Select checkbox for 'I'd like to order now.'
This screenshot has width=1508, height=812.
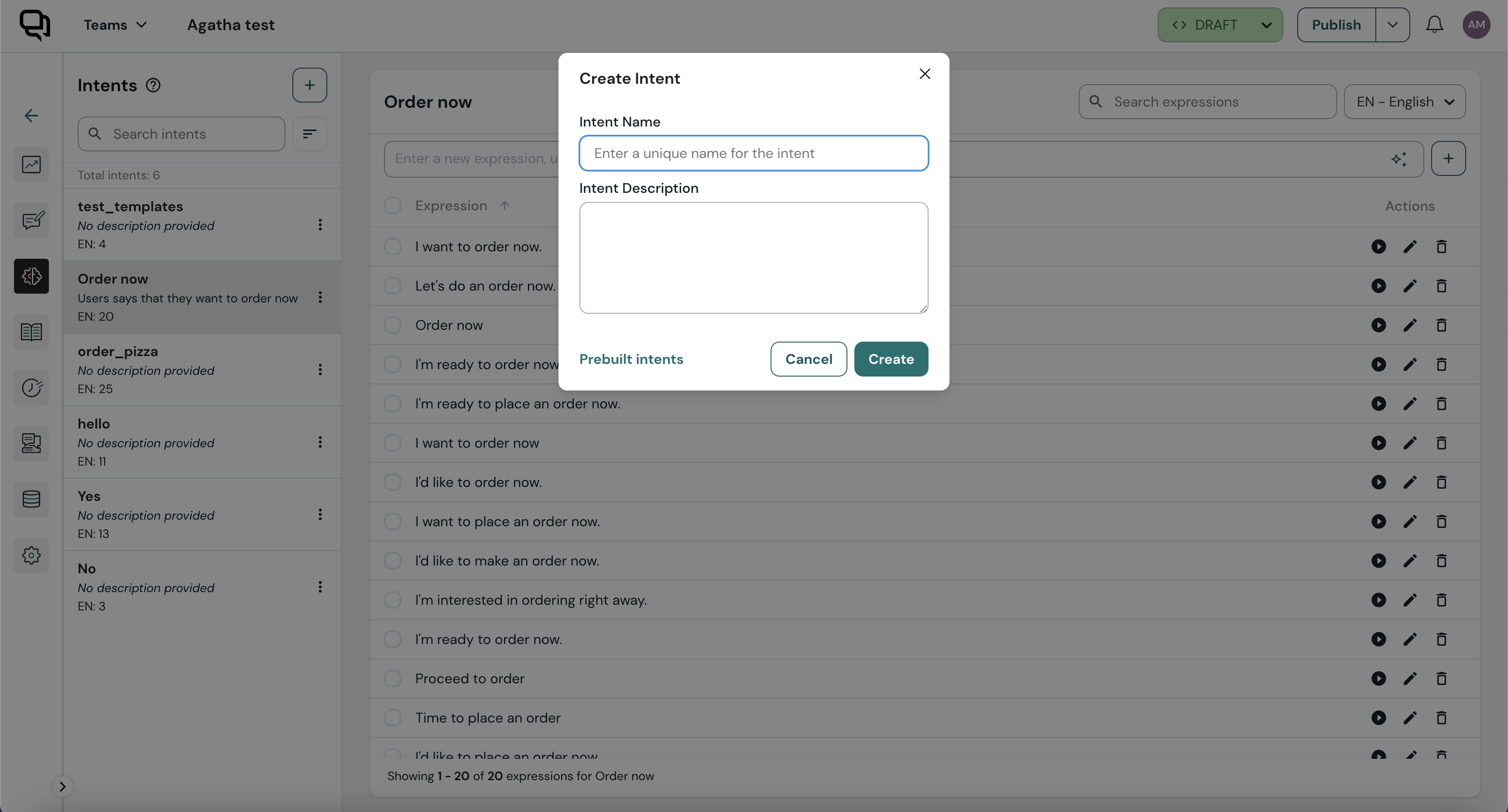[x=393, y=483]
